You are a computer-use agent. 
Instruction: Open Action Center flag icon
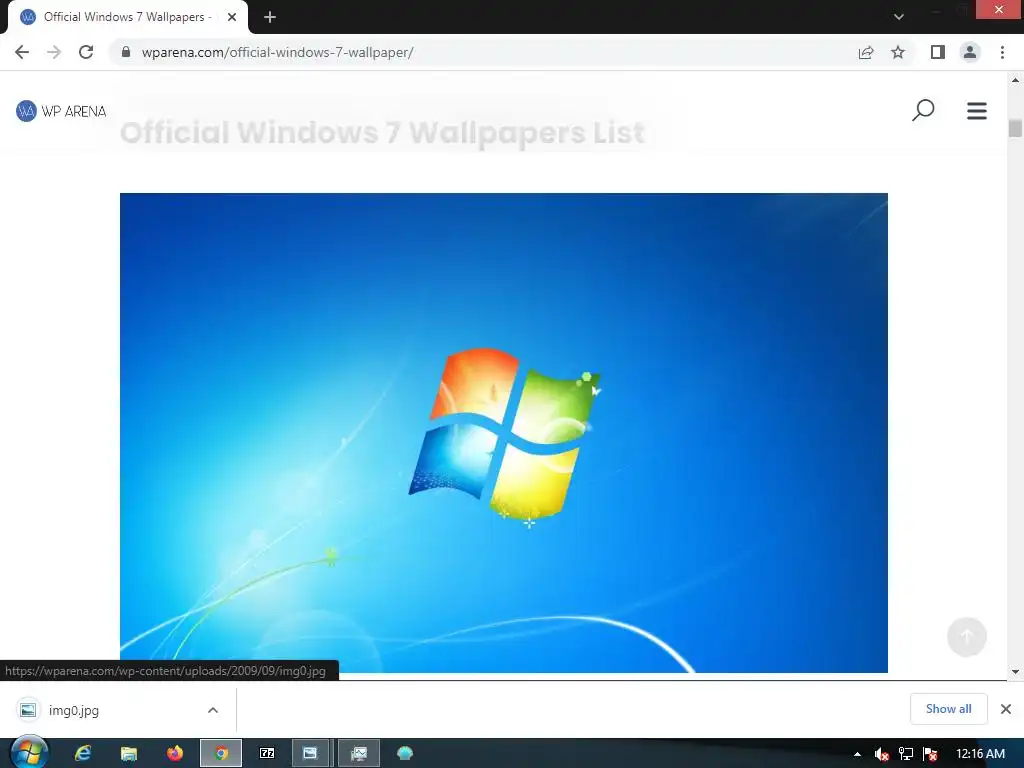(x=931, y=754)
